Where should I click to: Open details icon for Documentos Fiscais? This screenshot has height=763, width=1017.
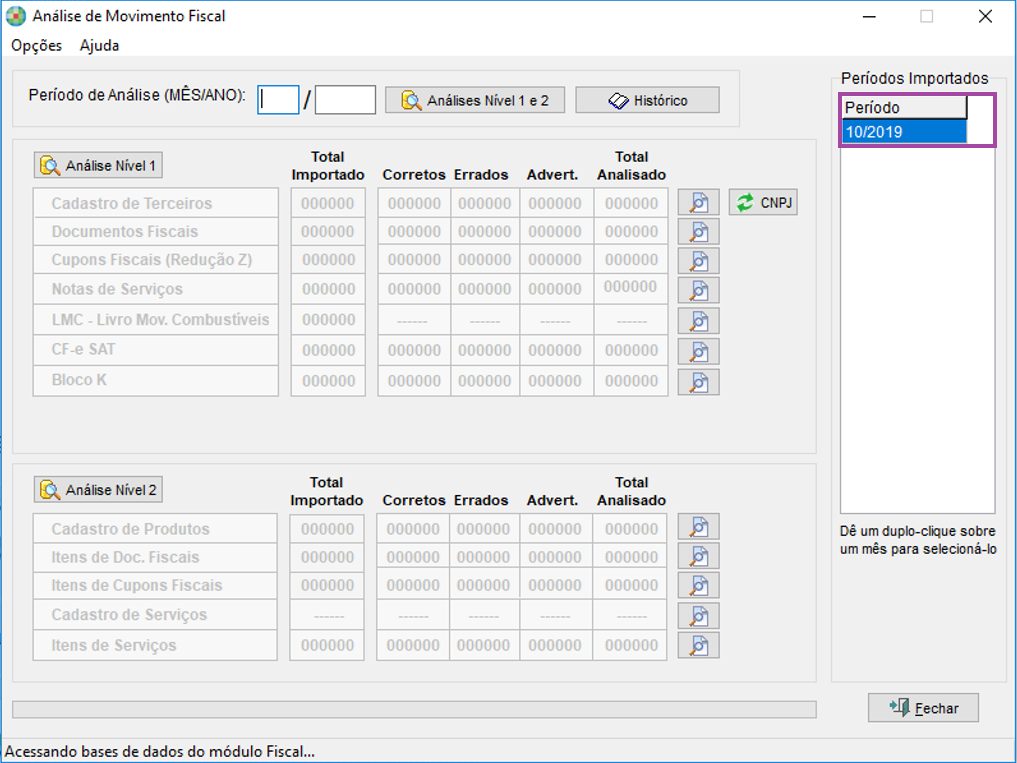point(699,232)
